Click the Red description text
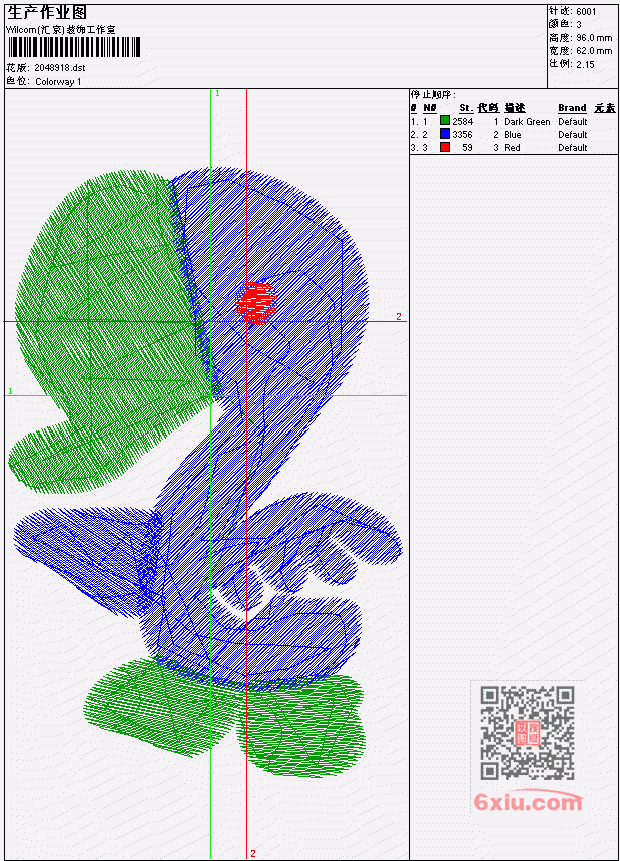Screen dimensions: 620x861 512,148
